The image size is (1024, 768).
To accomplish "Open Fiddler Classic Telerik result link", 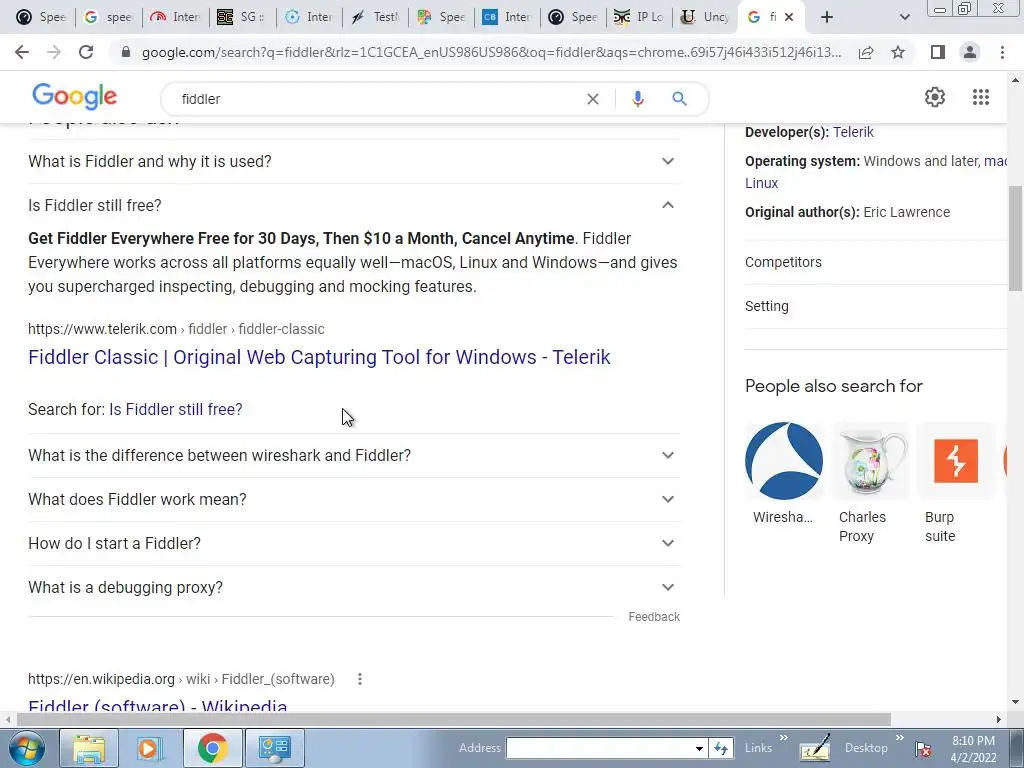I will tap(319, 357).
